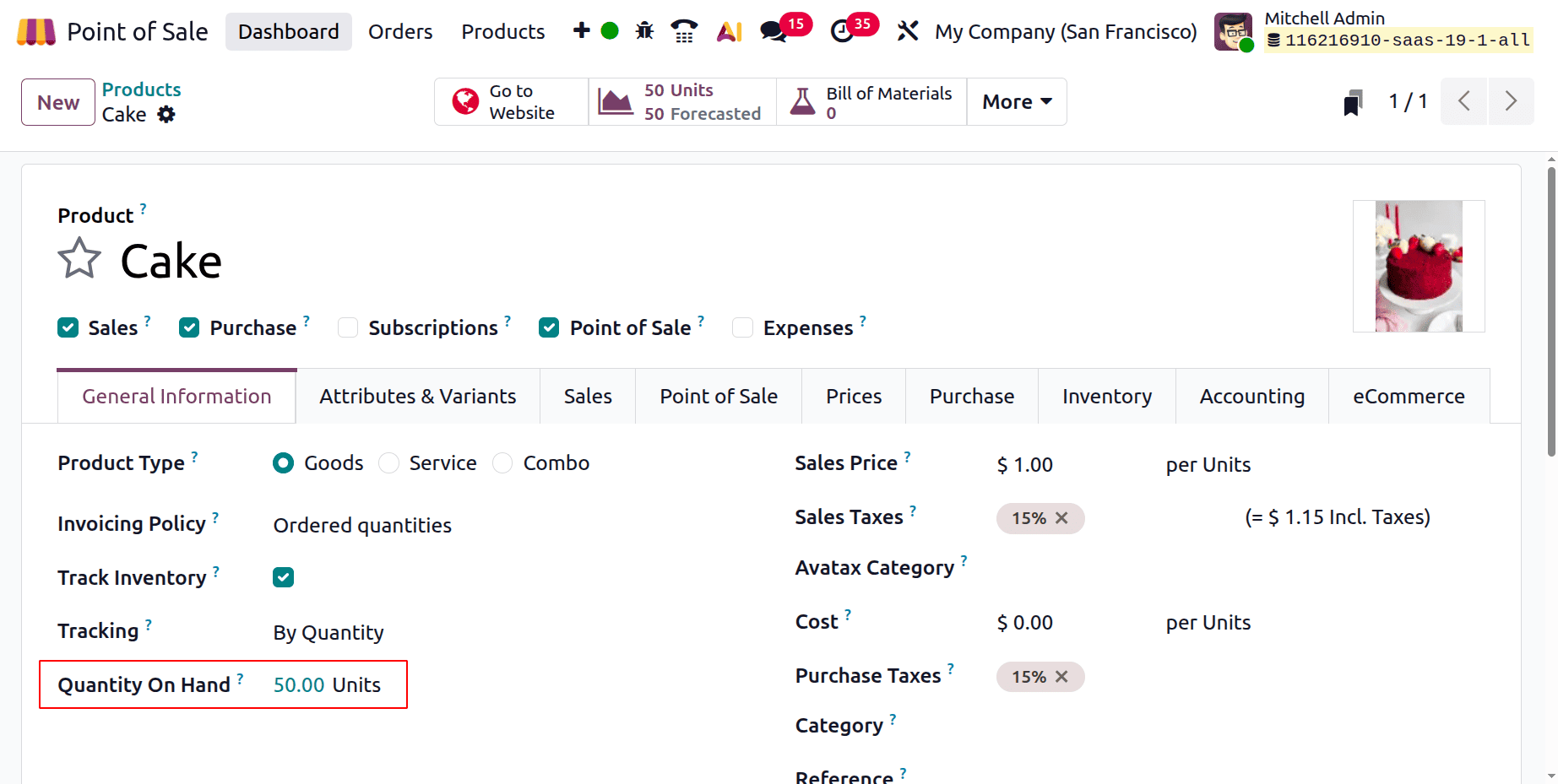Image resolution: width=1558 pixels, height=784 pixels.
Task: Open the Dashboard menu
Action: point(289,31)
